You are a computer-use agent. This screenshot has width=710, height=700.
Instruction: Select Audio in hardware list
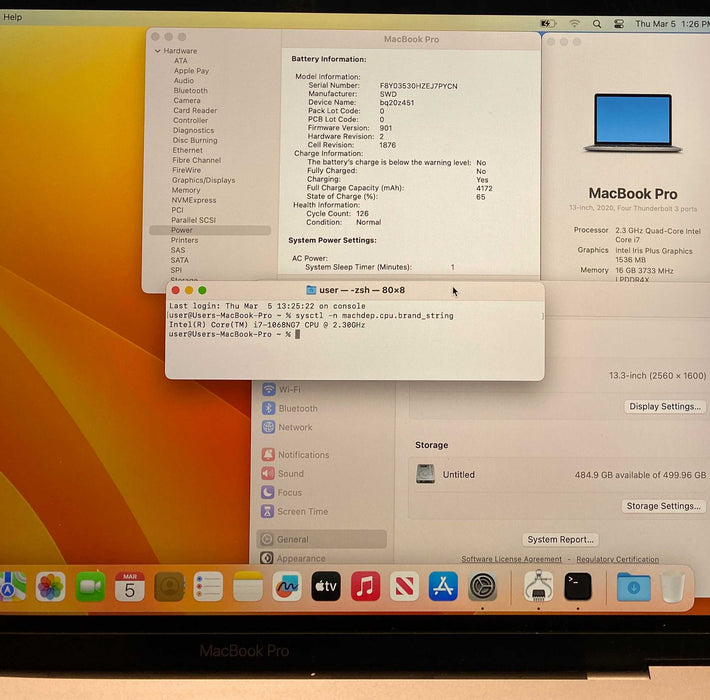pos(183,81)
